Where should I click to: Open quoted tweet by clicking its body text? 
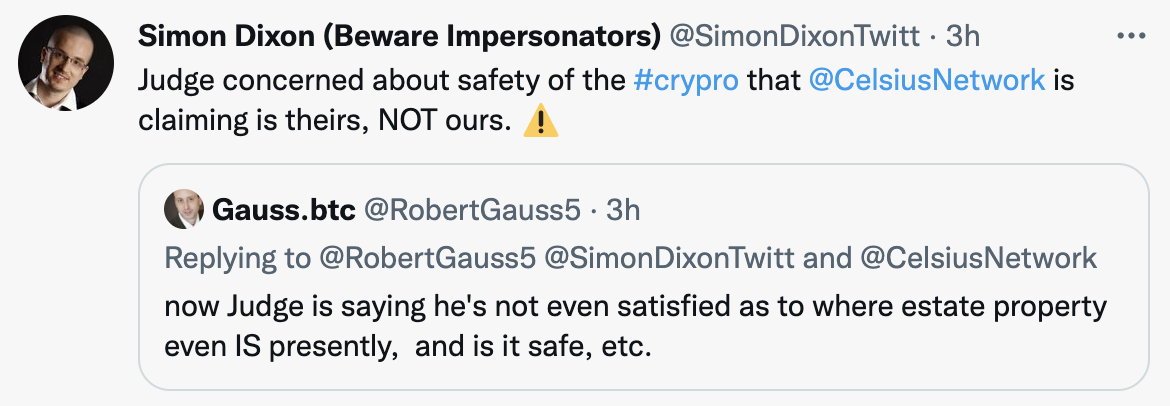pyautogui.click(x=635, y=306)
